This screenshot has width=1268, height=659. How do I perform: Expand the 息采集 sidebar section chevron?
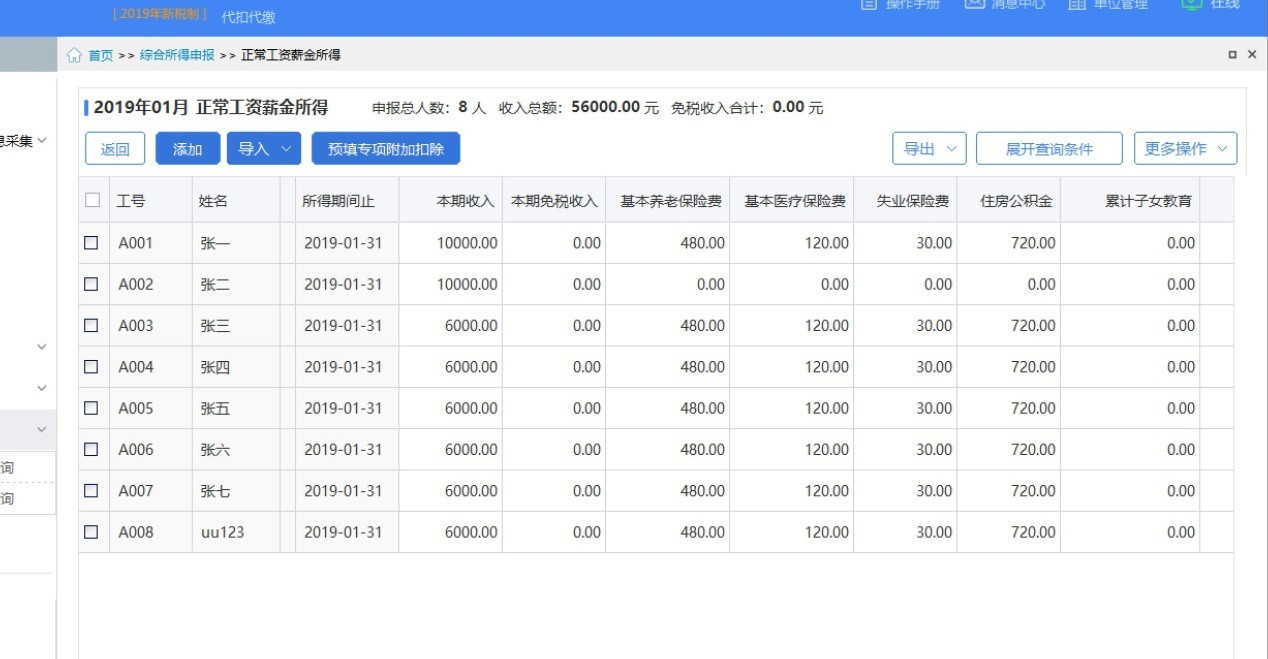[42, 141]
